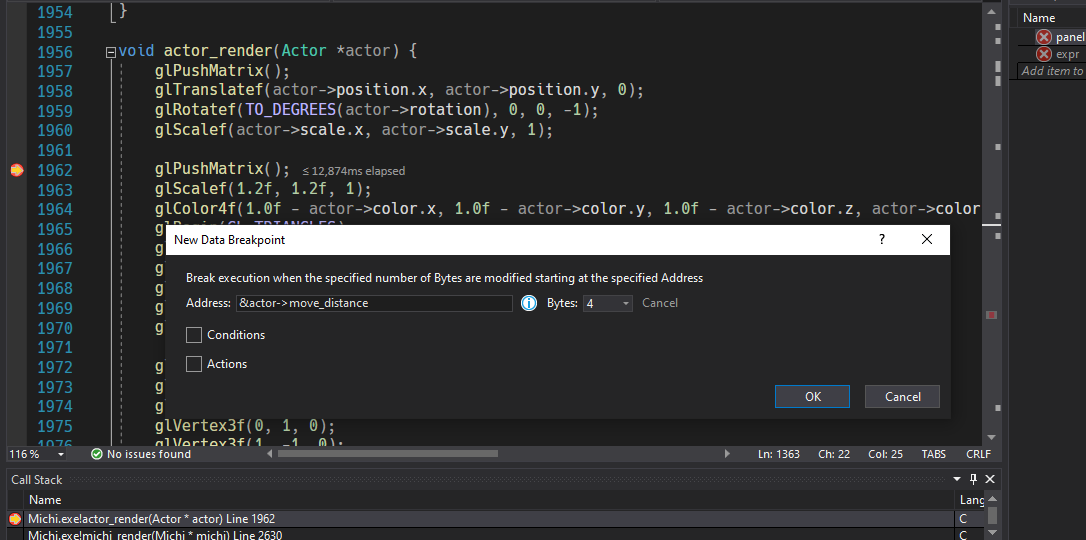Image resolution: width=1086 pixels, height=540 pixels.
Task: Click error icon next to expr watch
Action: [1044, 54]
